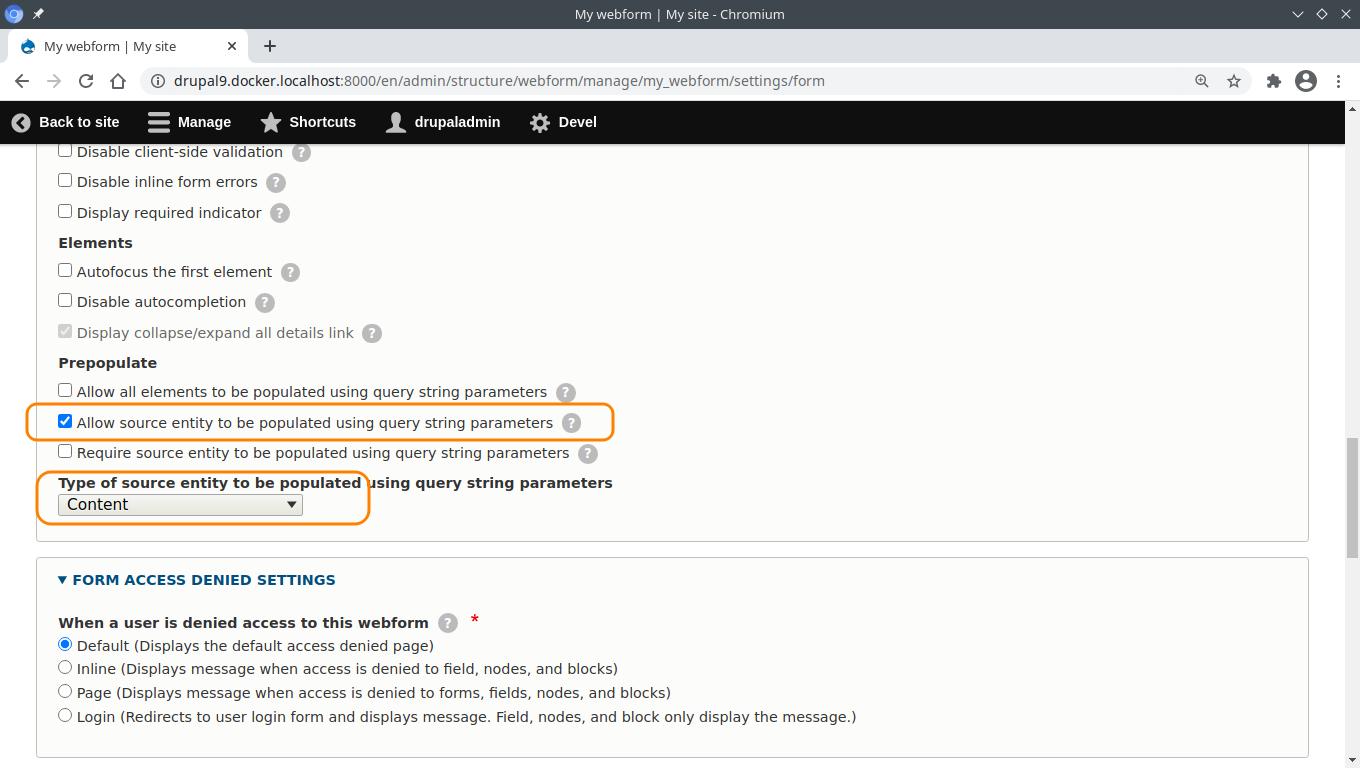Uncheck Allow source entity to be populated

tap(65, 421)
